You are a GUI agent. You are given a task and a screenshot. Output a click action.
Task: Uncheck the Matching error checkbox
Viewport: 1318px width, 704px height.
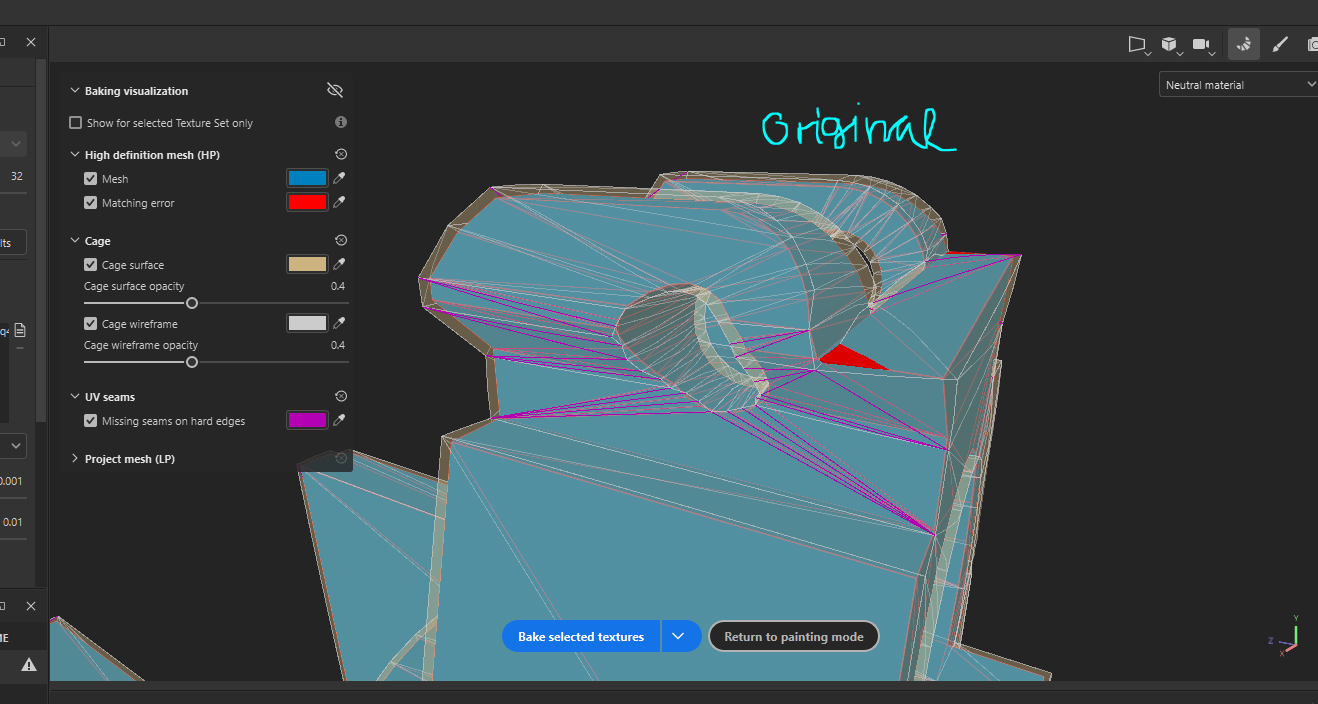point(91,203)
